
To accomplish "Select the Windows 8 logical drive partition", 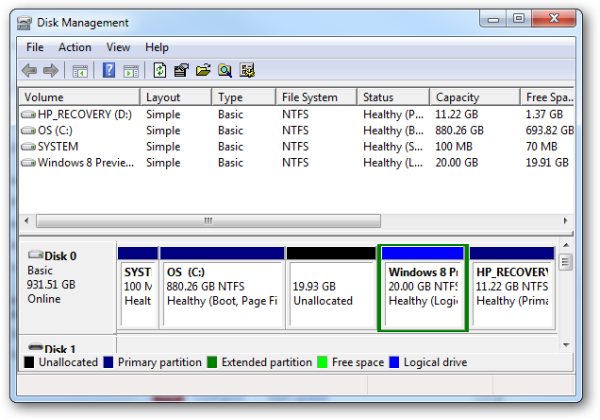I will pyautogui.click(x=423, y=292).
